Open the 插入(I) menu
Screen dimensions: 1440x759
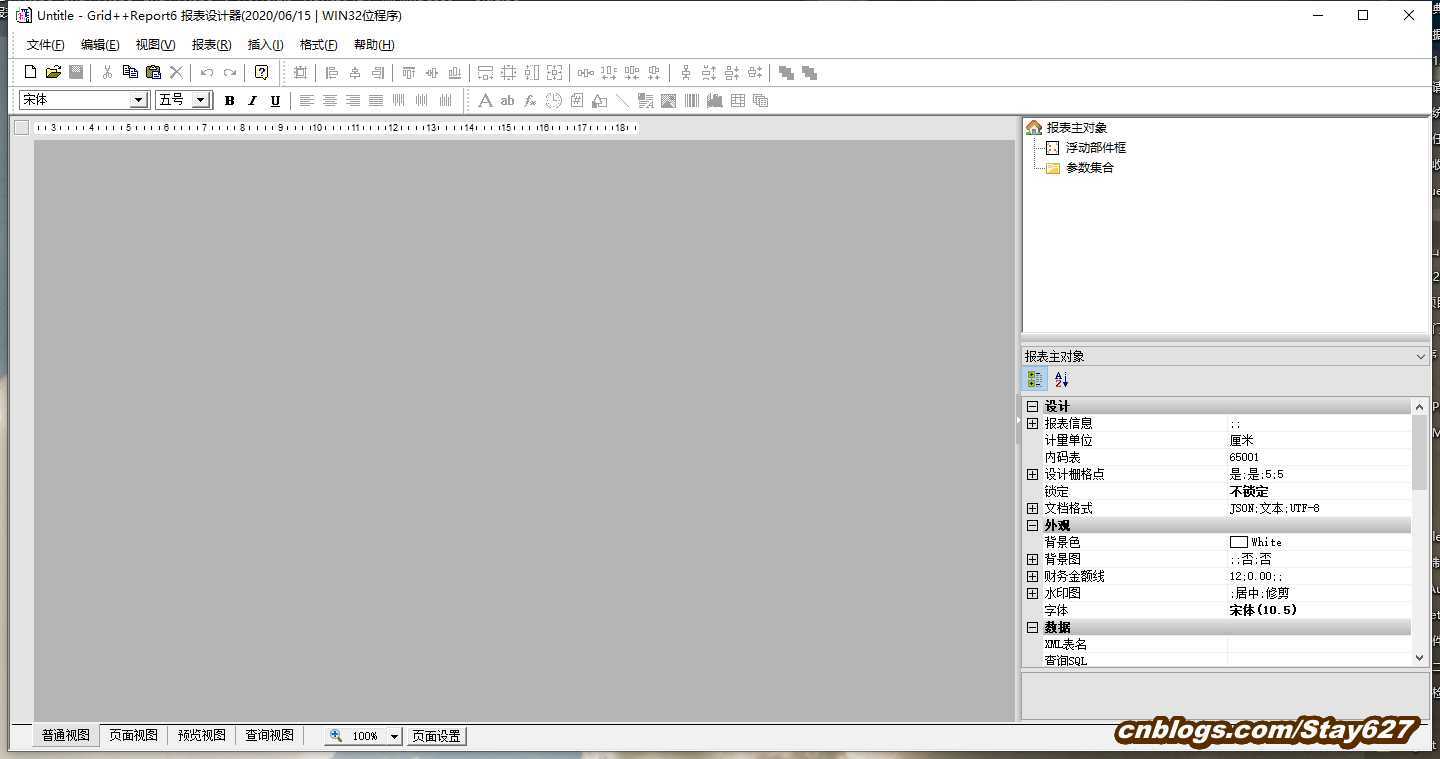click(x=265, y=45)
